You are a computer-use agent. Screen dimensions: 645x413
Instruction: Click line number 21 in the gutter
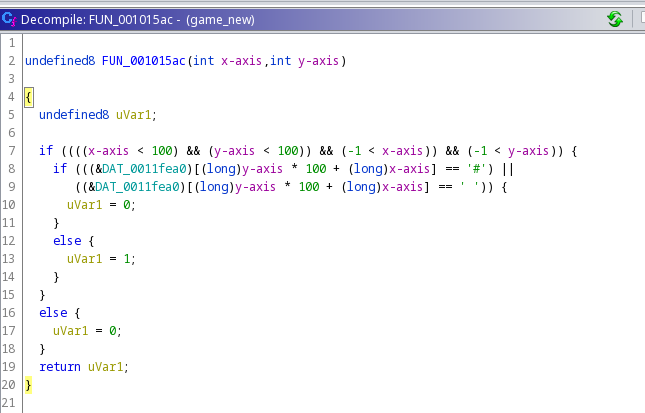[x=9, y=402]
